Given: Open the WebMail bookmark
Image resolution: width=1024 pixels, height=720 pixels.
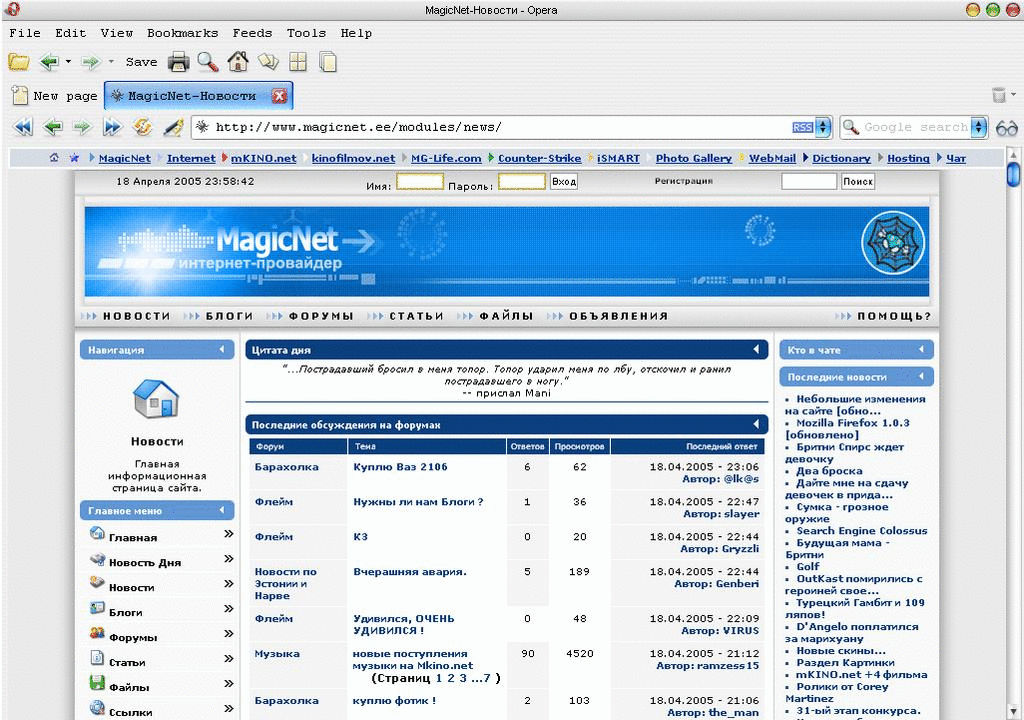Looking at the screenshot, I should click(x=772, y=158).
